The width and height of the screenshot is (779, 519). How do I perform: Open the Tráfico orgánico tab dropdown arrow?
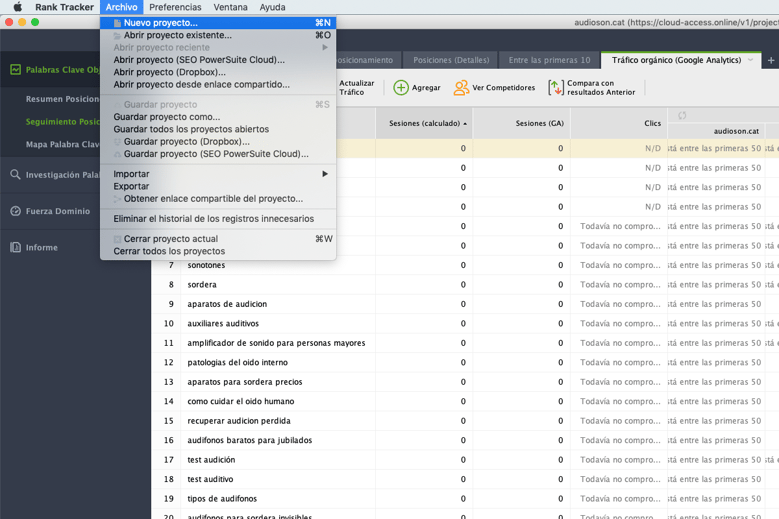point(750,60)
